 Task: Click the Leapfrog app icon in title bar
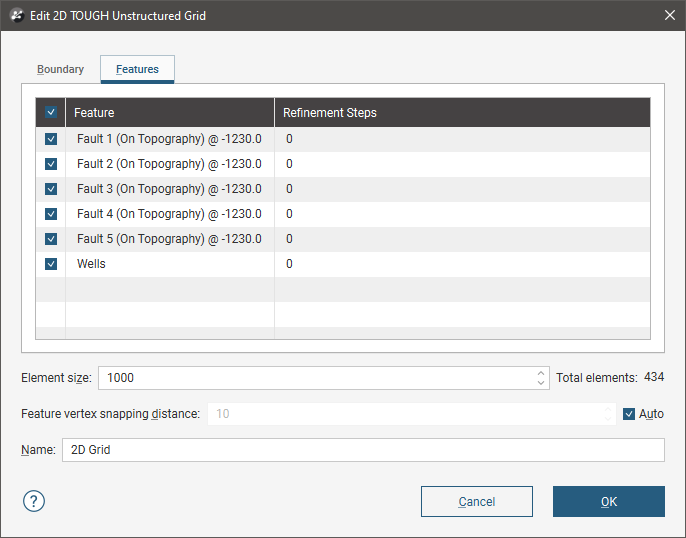point(15,16)
